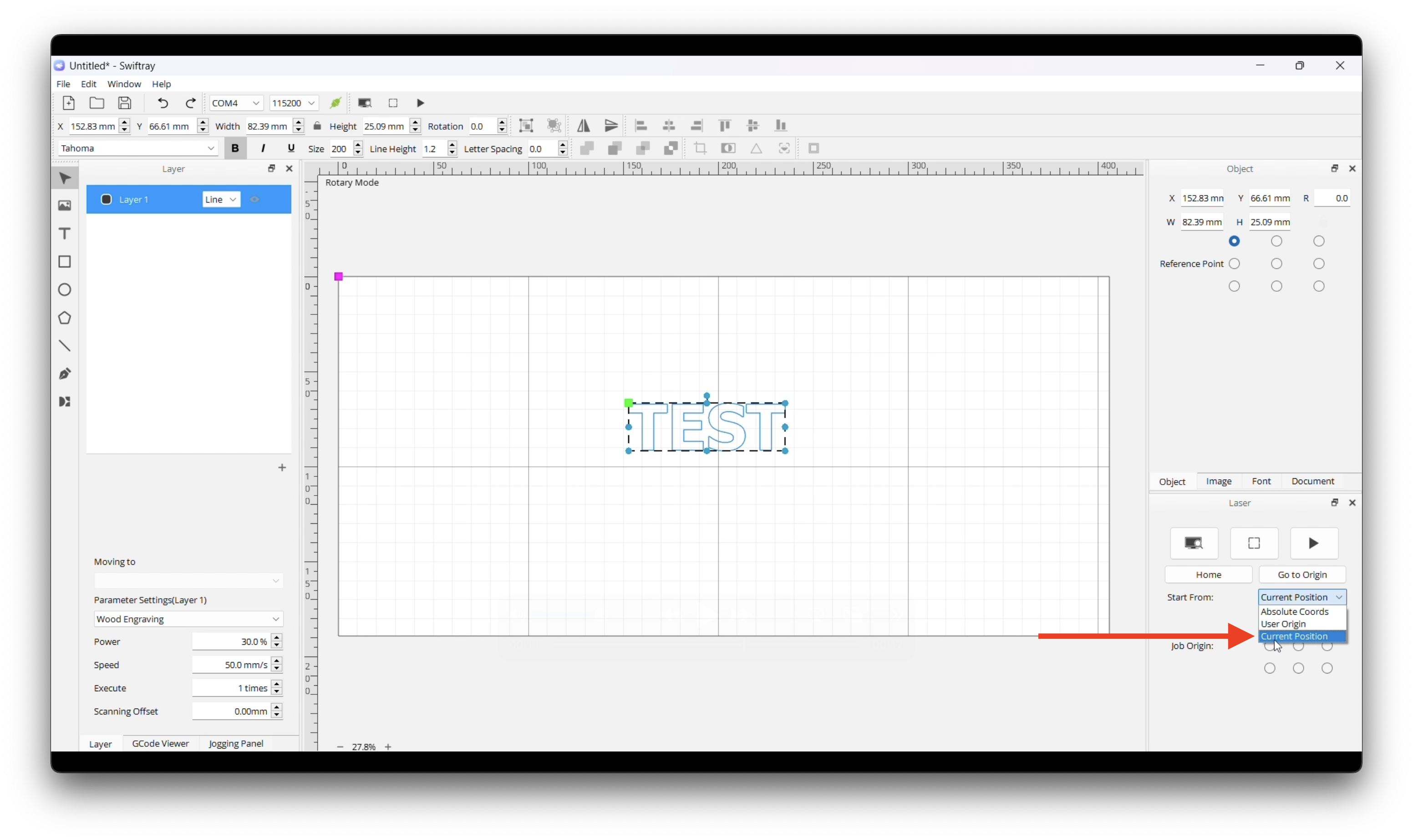The height and width of the screenshot is (840, 1413).
Task: Open the Layer 1 Line mode dropdown
Action: [x=221, y=199]
